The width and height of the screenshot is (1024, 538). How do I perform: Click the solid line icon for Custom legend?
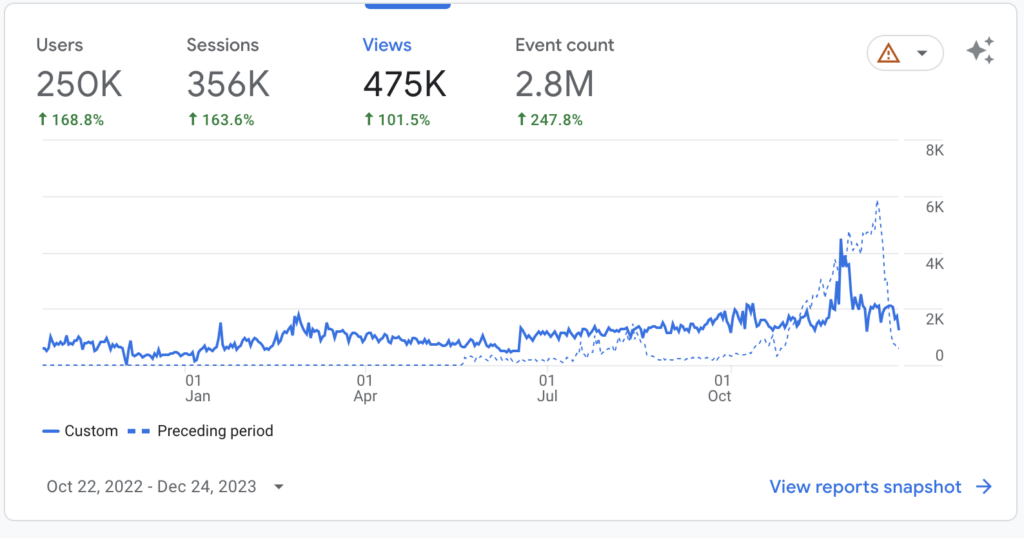click(51, 431)
